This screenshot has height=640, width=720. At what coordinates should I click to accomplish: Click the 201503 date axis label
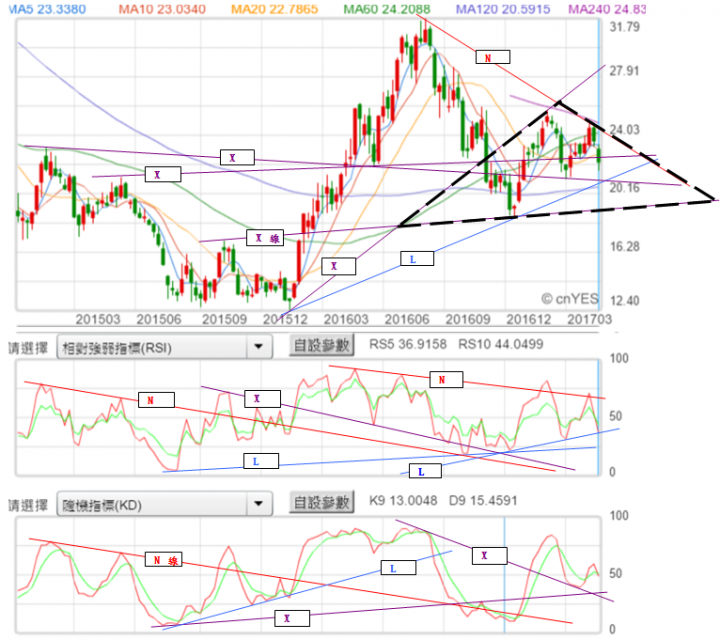tap(98, 320)
